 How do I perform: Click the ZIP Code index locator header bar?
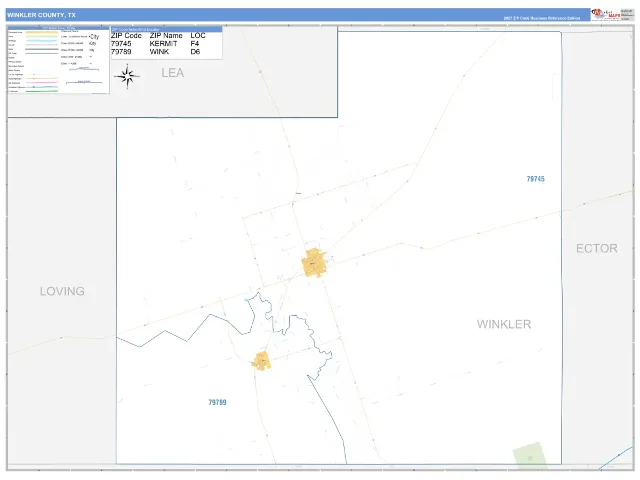tap(167, 29)
